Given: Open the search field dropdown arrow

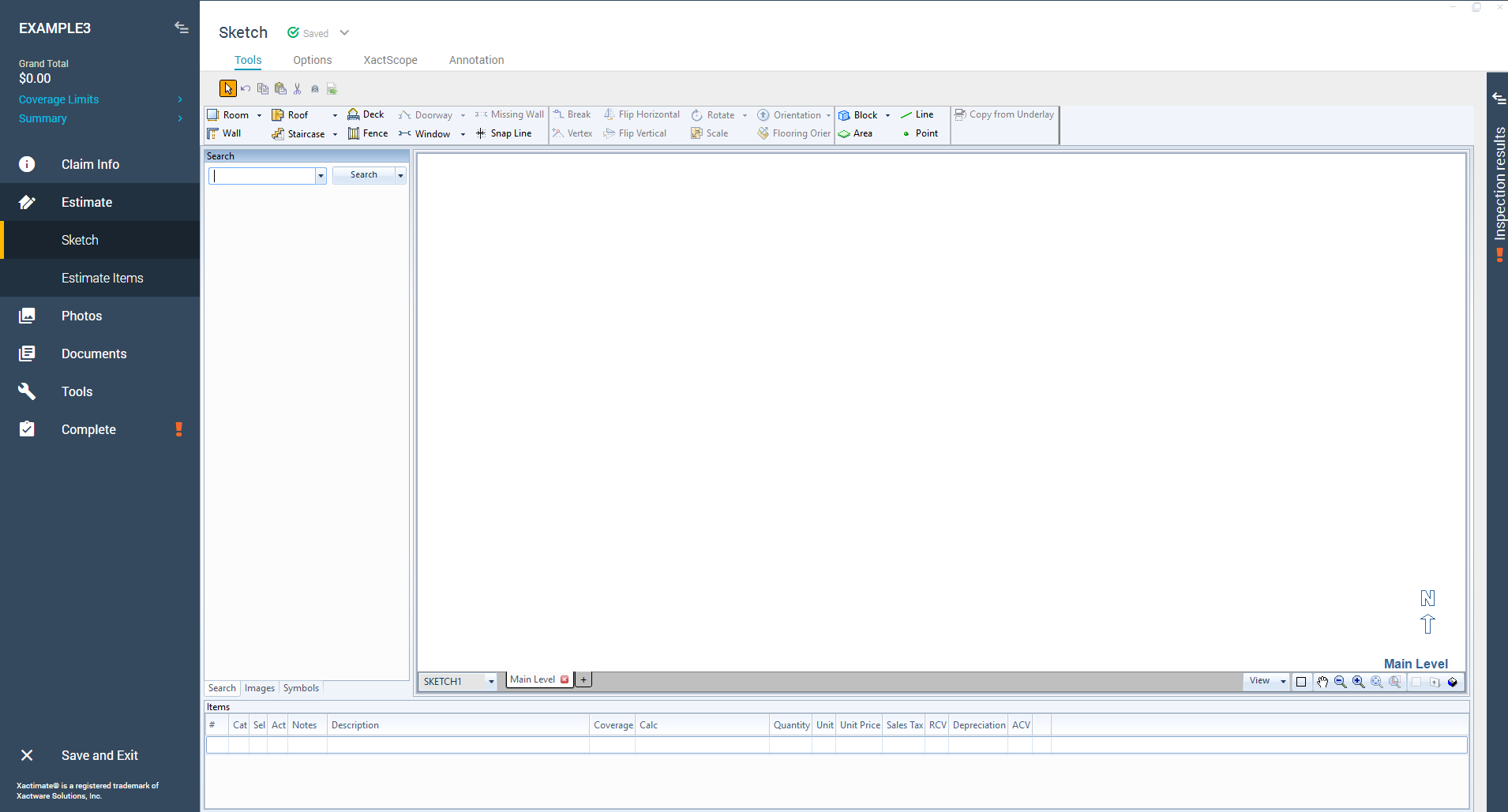Looking at the screenshot, I should [321, 176].
